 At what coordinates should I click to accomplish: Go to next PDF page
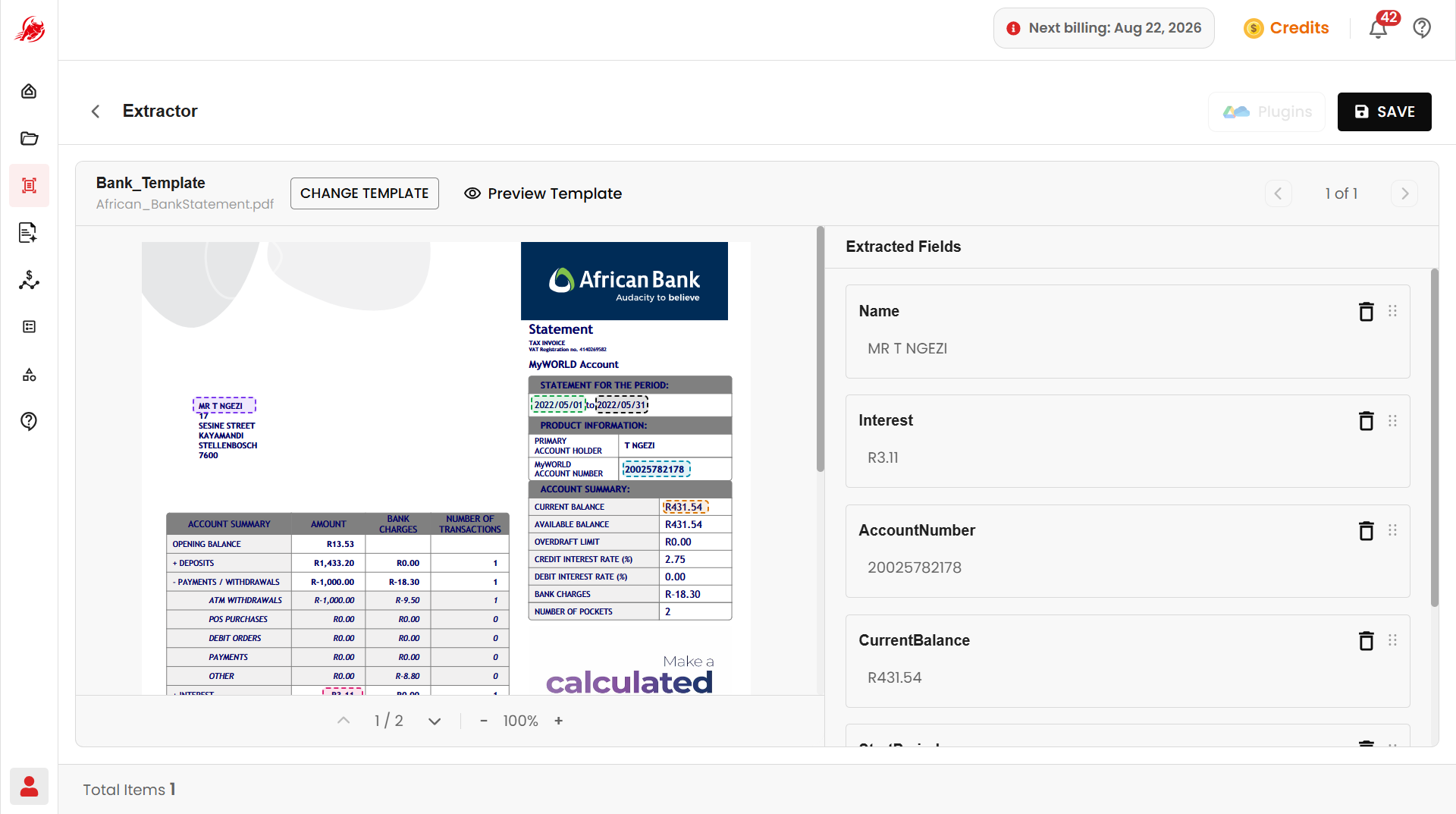pos(435,721)
